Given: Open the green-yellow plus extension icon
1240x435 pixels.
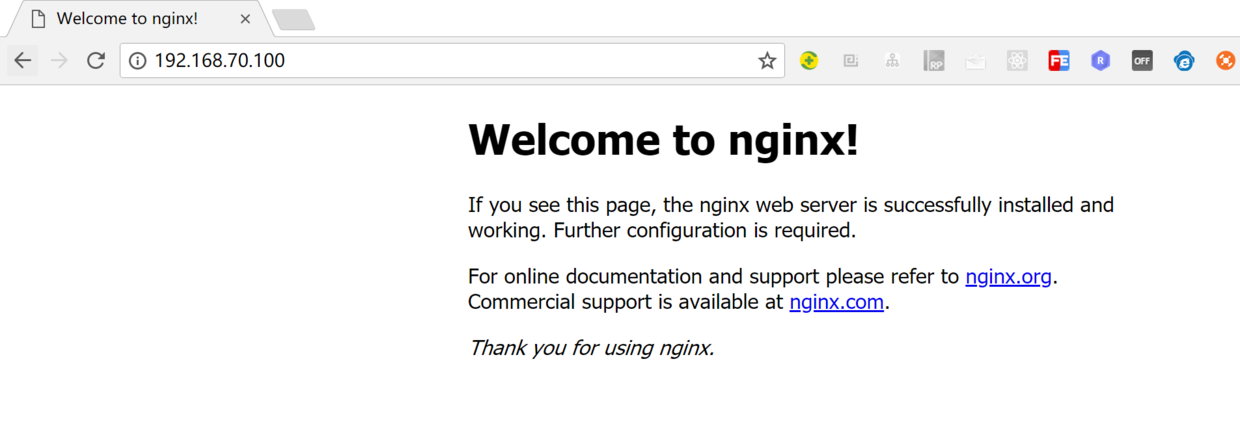Looking at the screenshot, I should 810,61.
